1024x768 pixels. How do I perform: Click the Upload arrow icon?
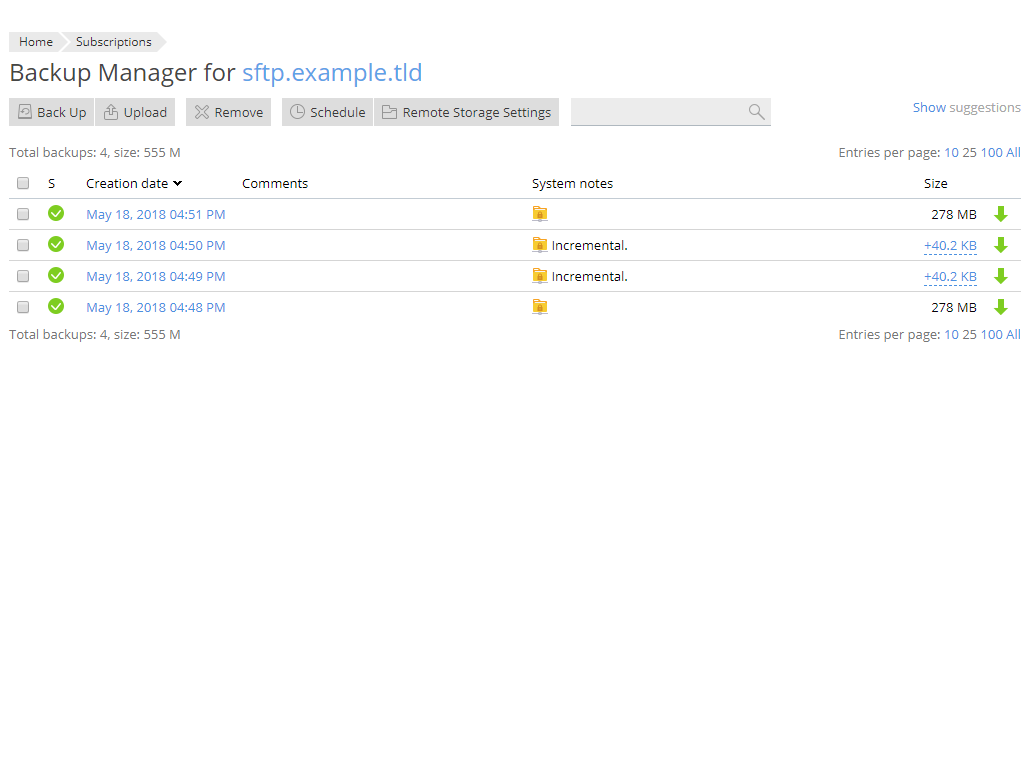coord(109,112)
